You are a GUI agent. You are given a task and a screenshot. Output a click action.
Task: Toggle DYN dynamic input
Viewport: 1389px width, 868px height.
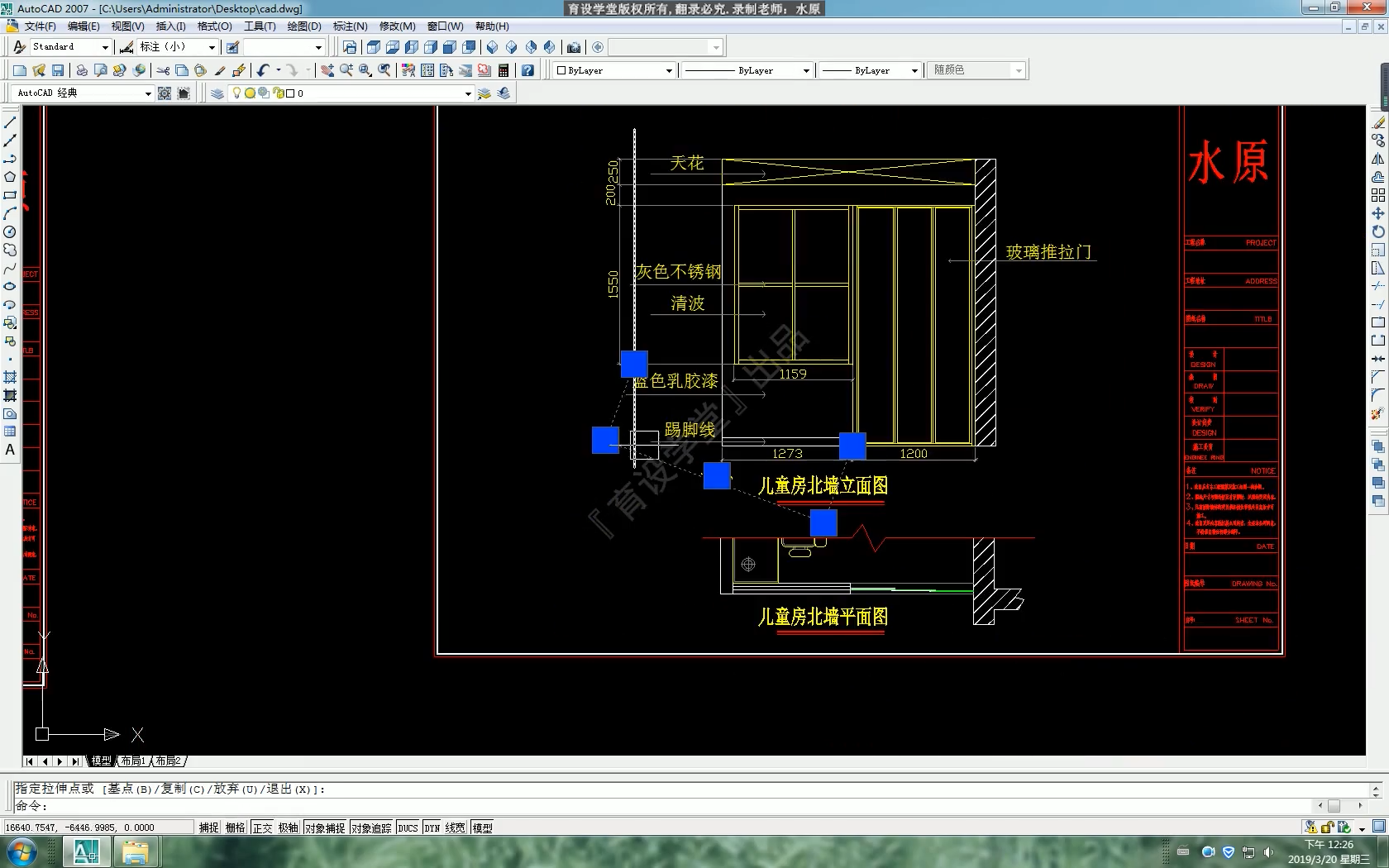432,827
